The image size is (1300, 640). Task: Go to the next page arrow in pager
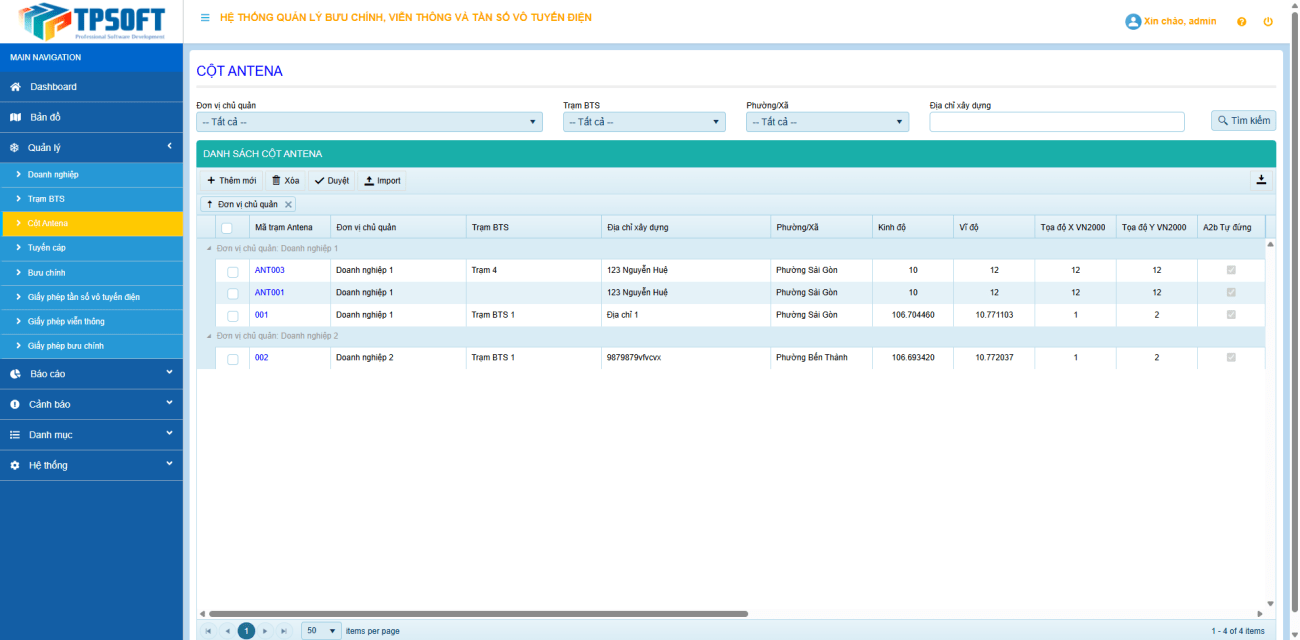click(x=265, y=631)
